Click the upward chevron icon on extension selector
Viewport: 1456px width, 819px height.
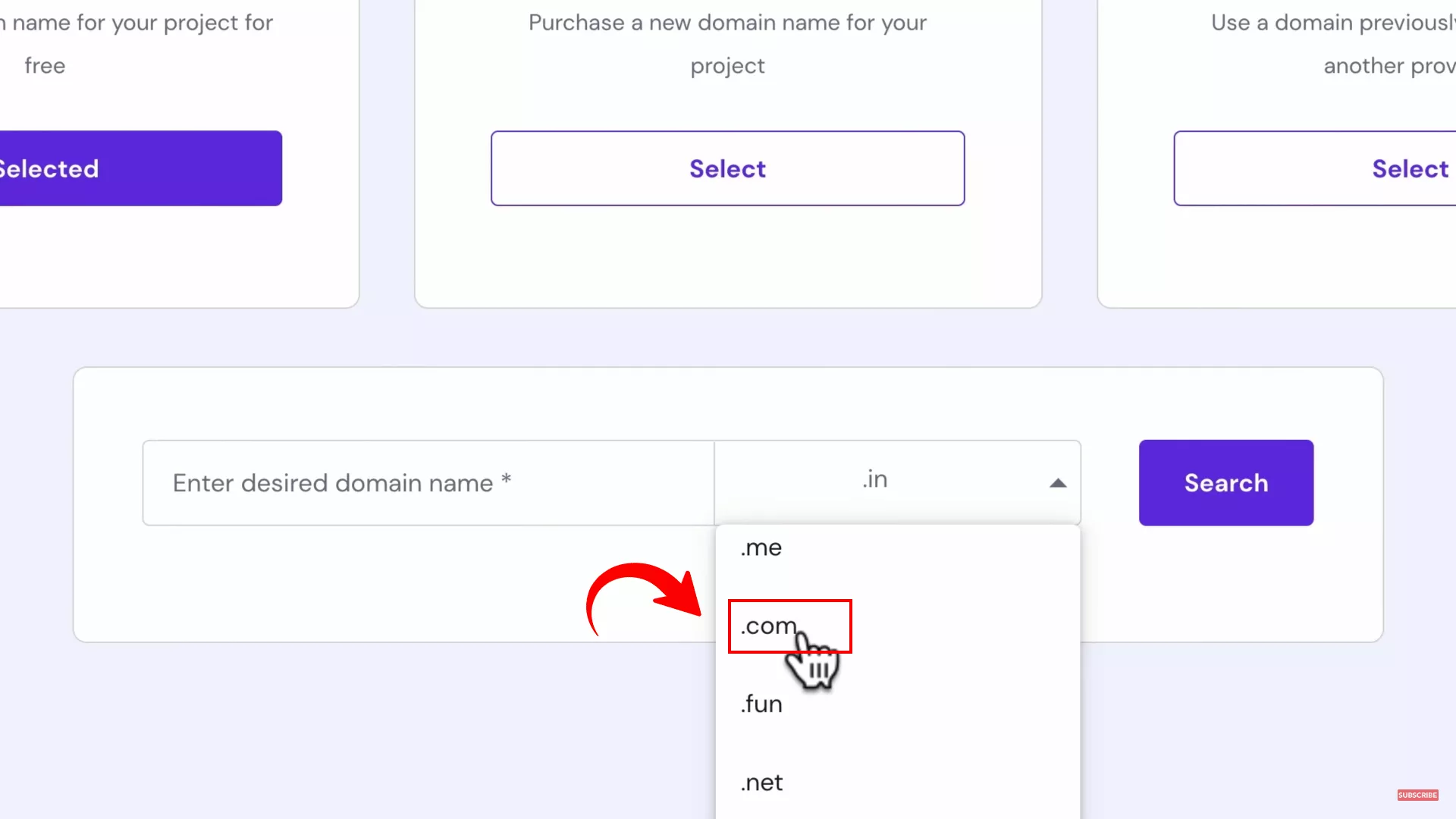[1059, 482]
